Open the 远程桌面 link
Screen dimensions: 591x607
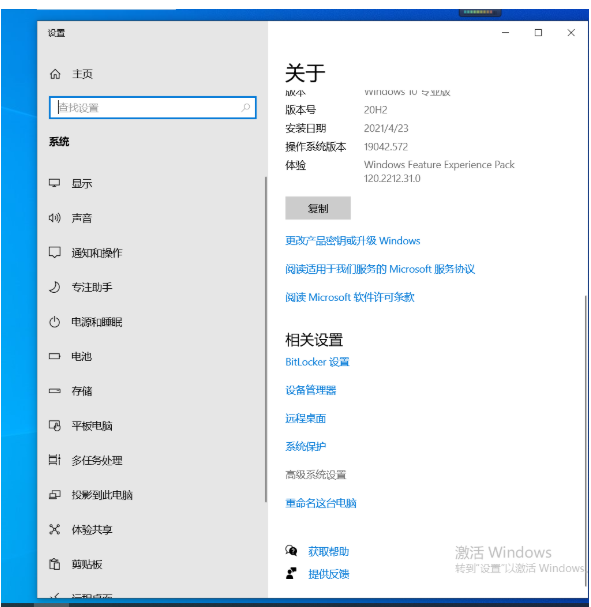point(305,418)
